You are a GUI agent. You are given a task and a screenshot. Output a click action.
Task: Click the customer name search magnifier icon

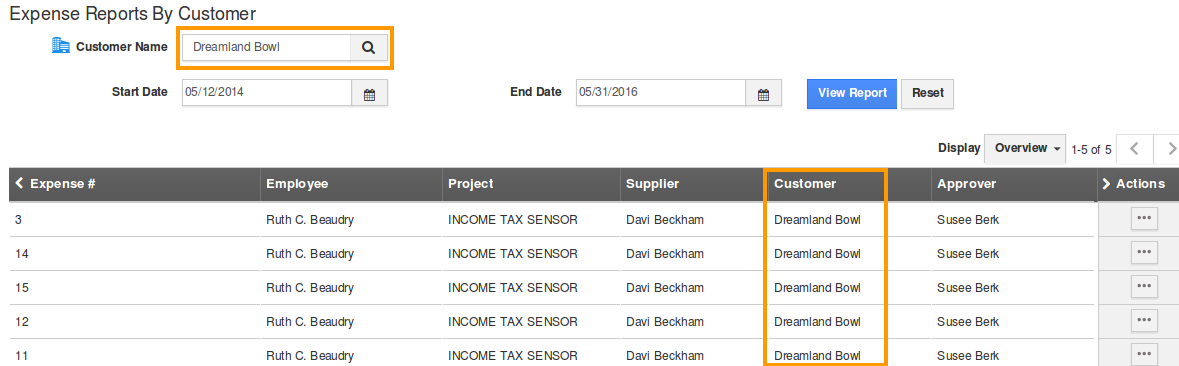[x=368, y=47]
